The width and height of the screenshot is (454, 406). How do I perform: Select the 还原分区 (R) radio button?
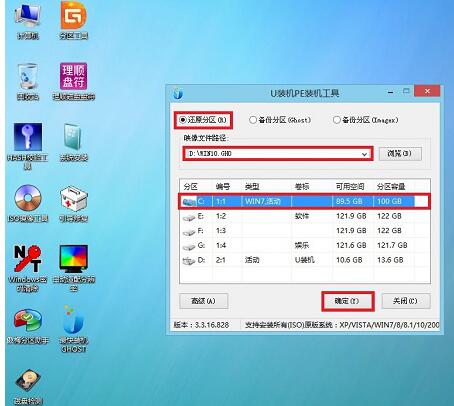[x=183, y=120]
